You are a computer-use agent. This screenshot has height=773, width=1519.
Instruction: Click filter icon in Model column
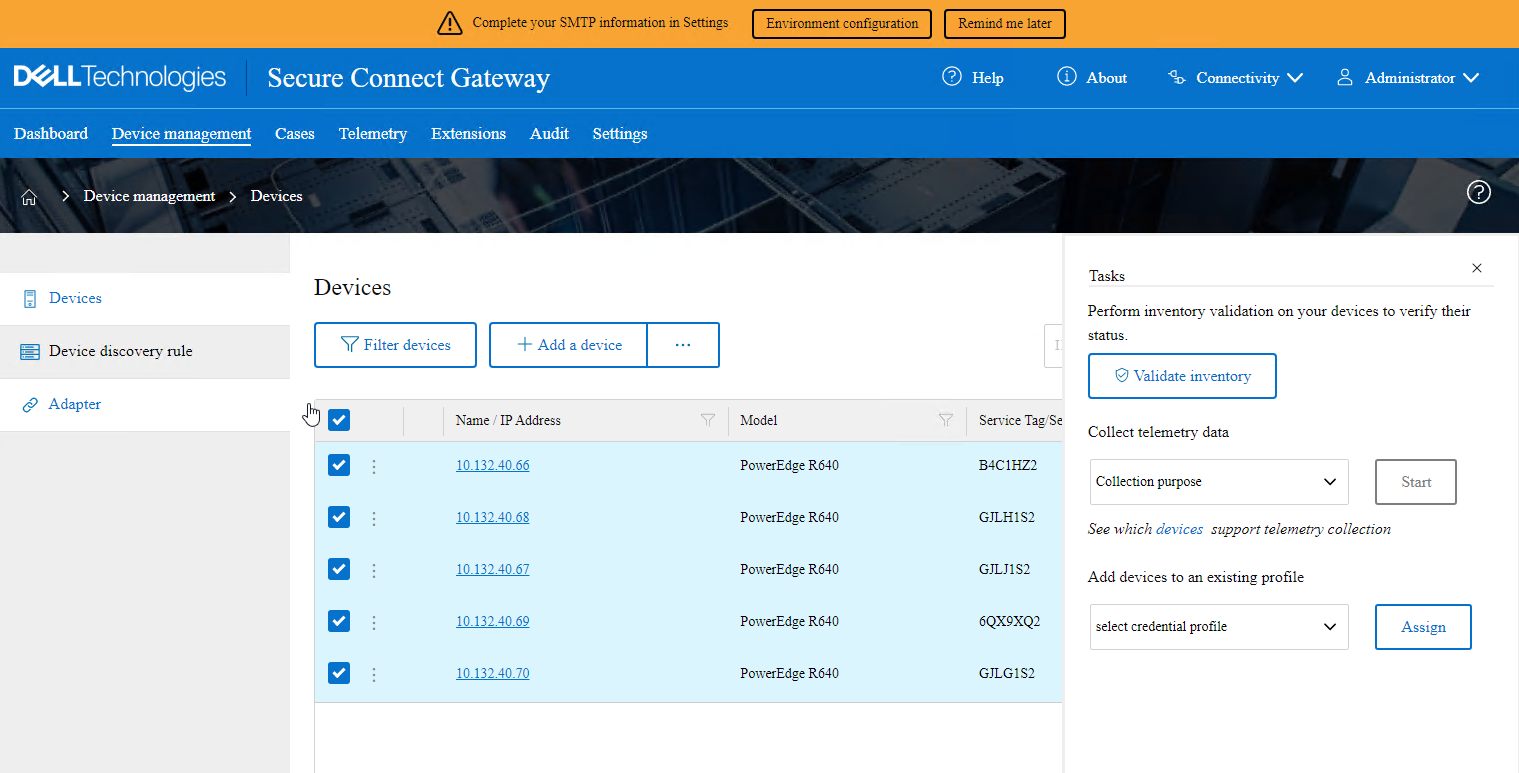(x=946, y=420)
